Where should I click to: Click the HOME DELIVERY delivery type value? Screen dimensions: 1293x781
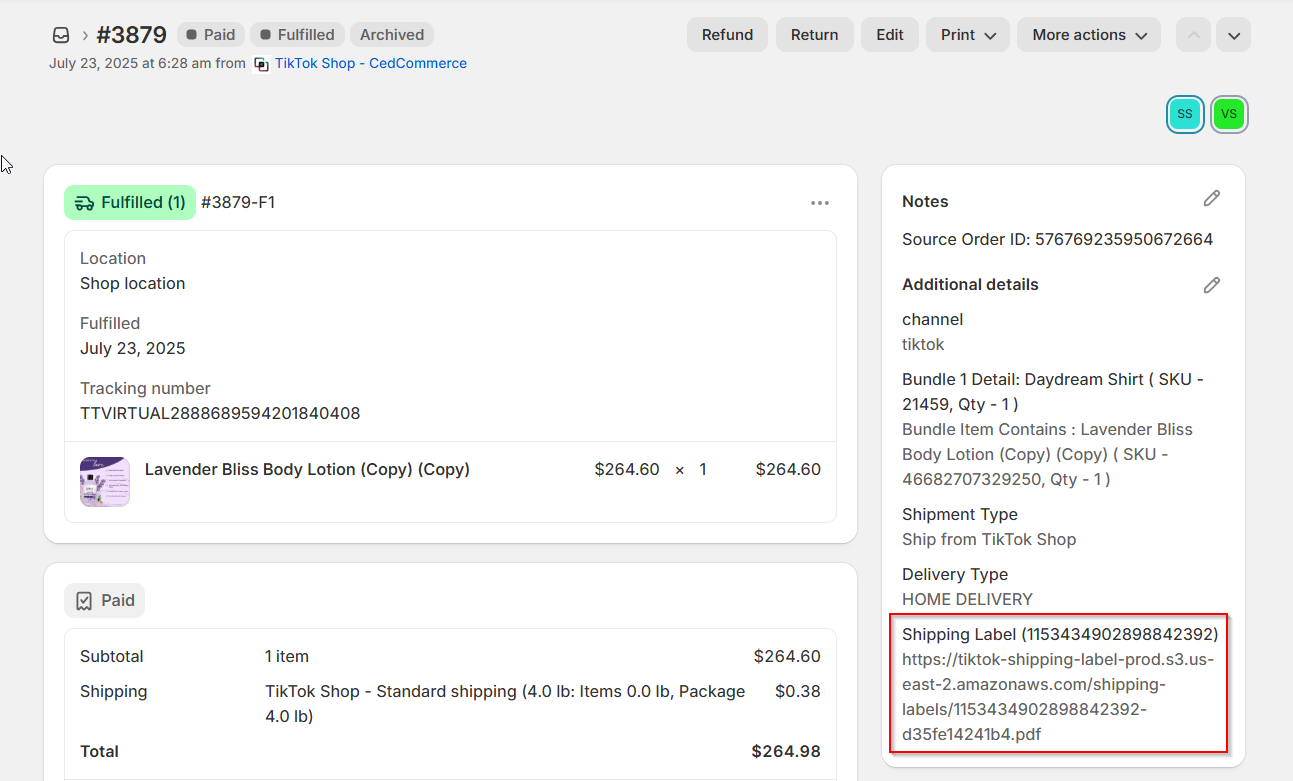pyautogui.click(x=967, y=599)
